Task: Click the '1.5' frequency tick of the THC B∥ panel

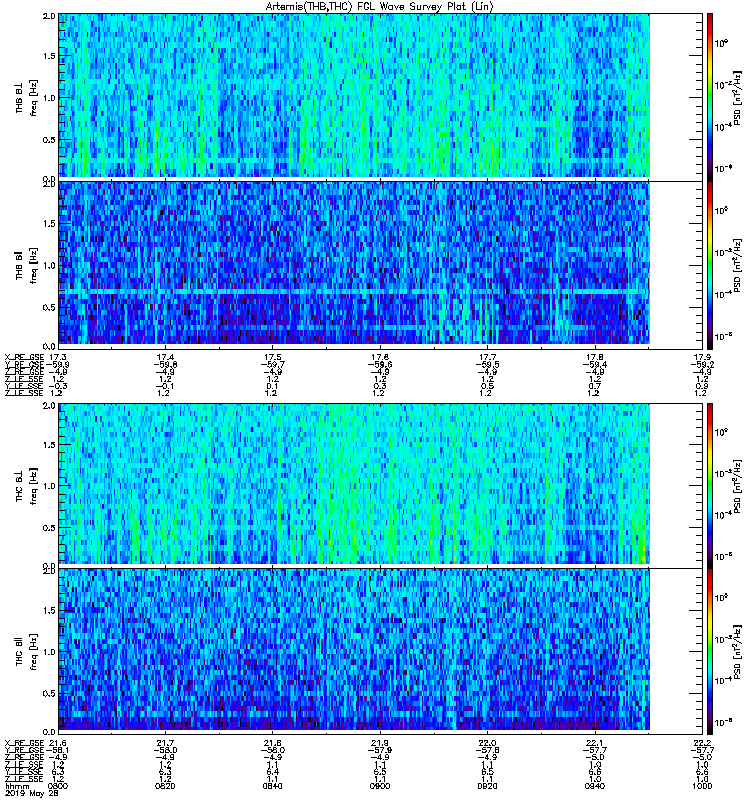Action: coord(49,610)
